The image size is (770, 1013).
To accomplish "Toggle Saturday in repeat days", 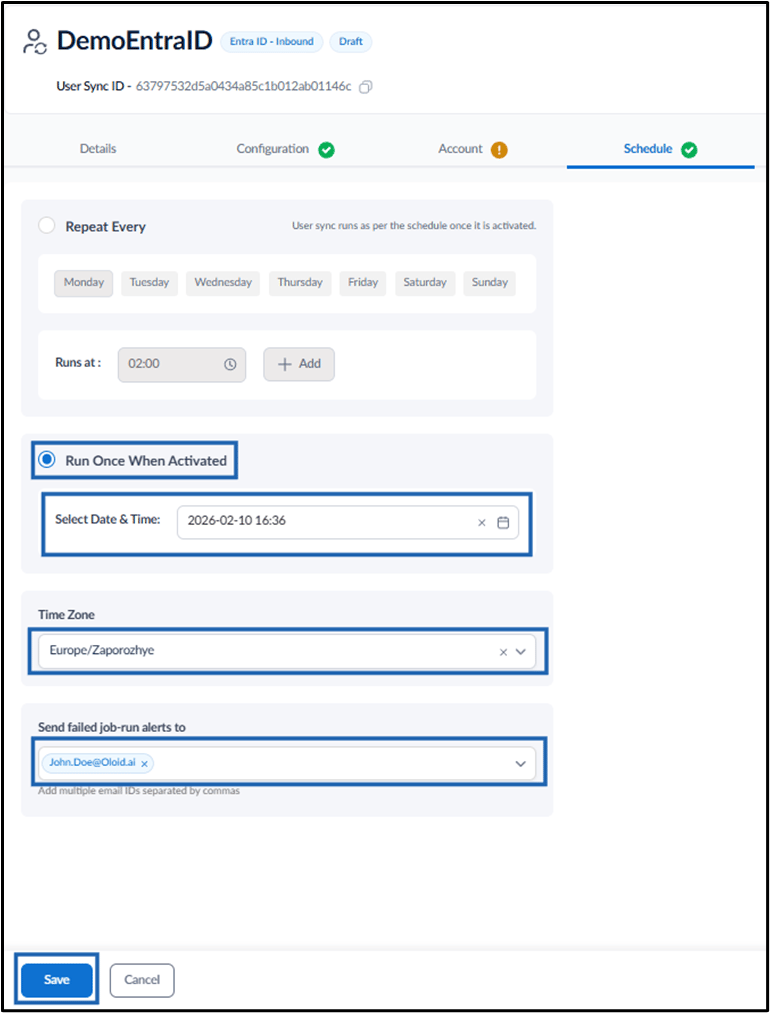I will 425,283.
